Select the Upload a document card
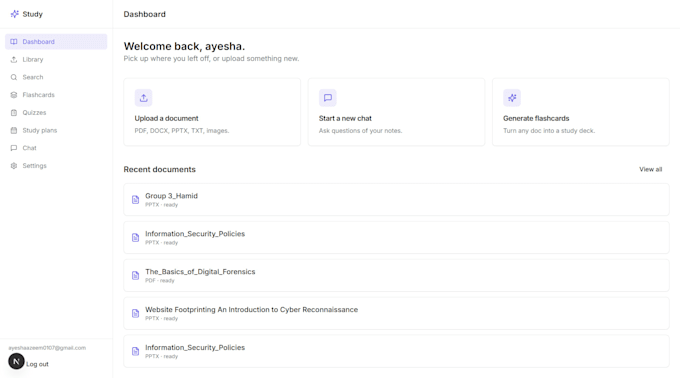The image size is (680, 378). click(x=212, y=112)
